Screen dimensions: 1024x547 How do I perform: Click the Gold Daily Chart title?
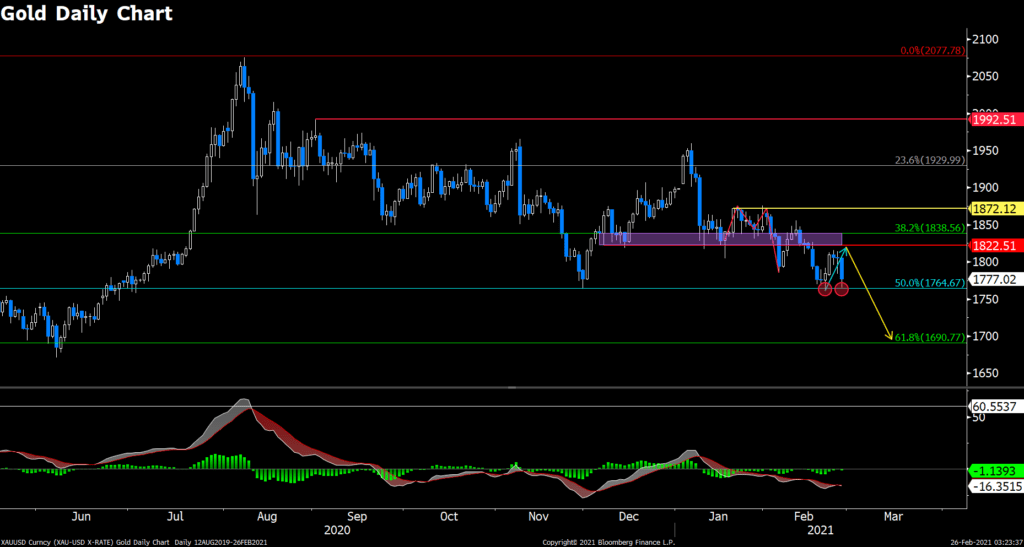[87, 13]
